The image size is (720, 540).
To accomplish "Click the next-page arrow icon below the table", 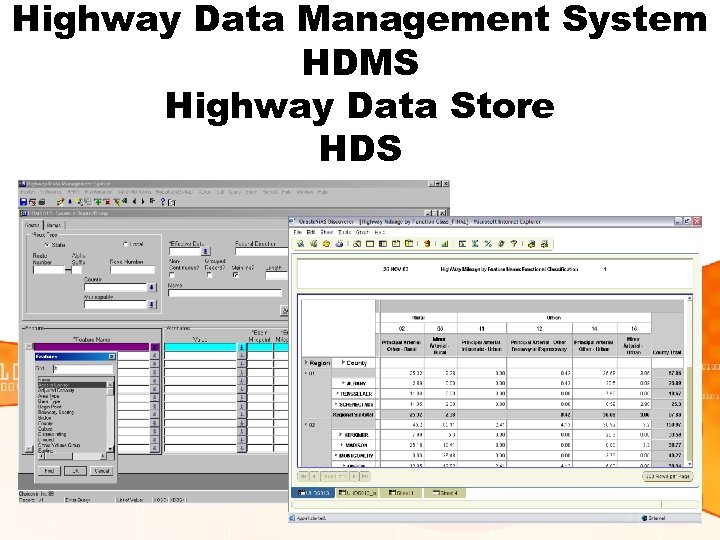I will tap(354, 477).
